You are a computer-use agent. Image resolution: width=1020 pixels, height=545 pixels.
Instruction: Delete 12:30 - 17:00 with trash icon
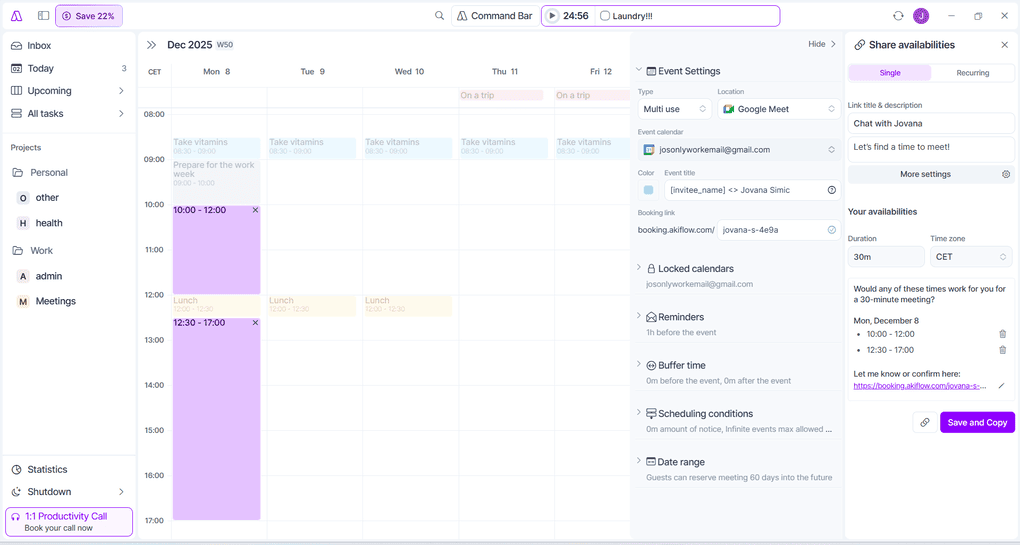(1002, 350)
